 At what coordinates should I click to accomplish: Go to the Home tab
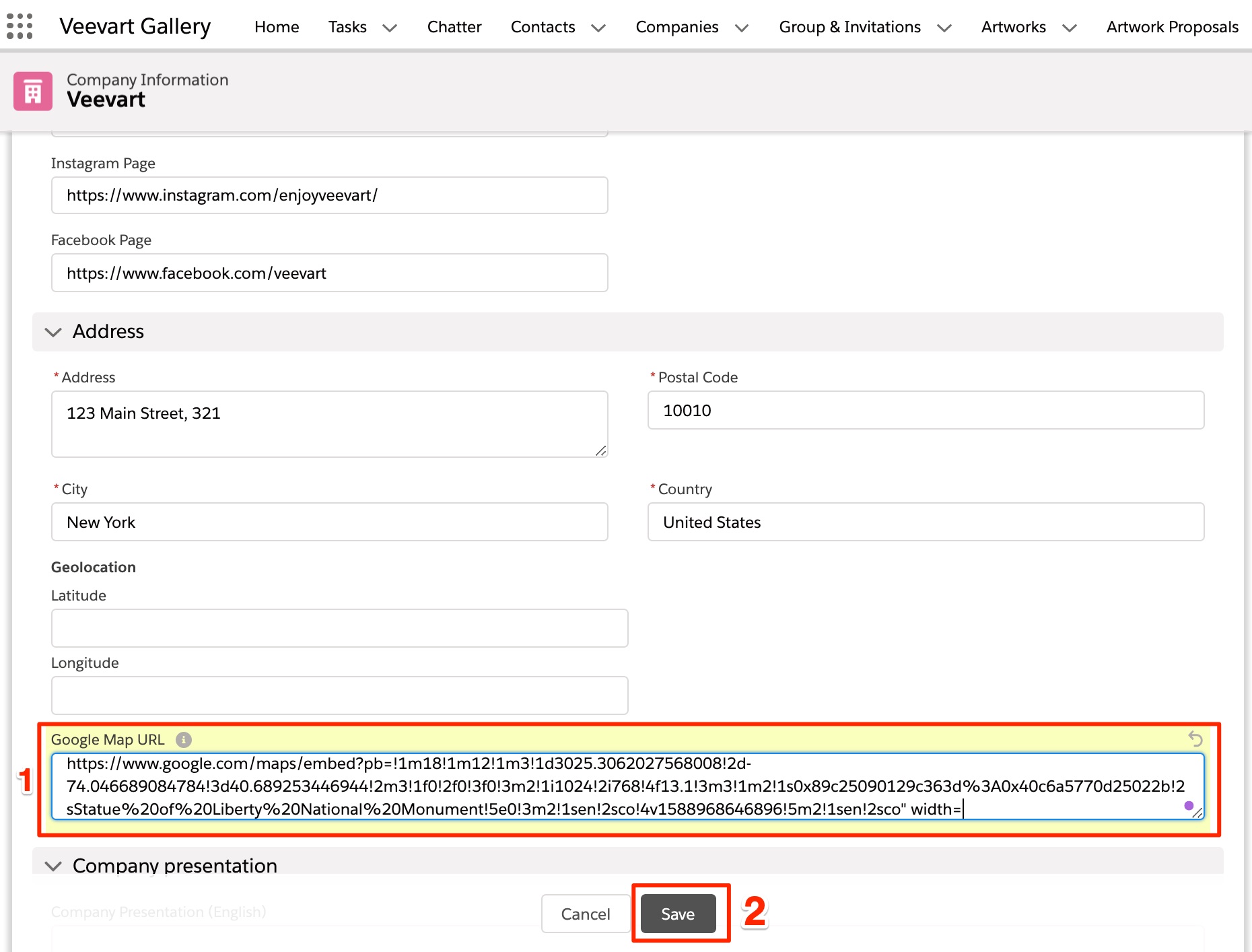click(277, 27)
